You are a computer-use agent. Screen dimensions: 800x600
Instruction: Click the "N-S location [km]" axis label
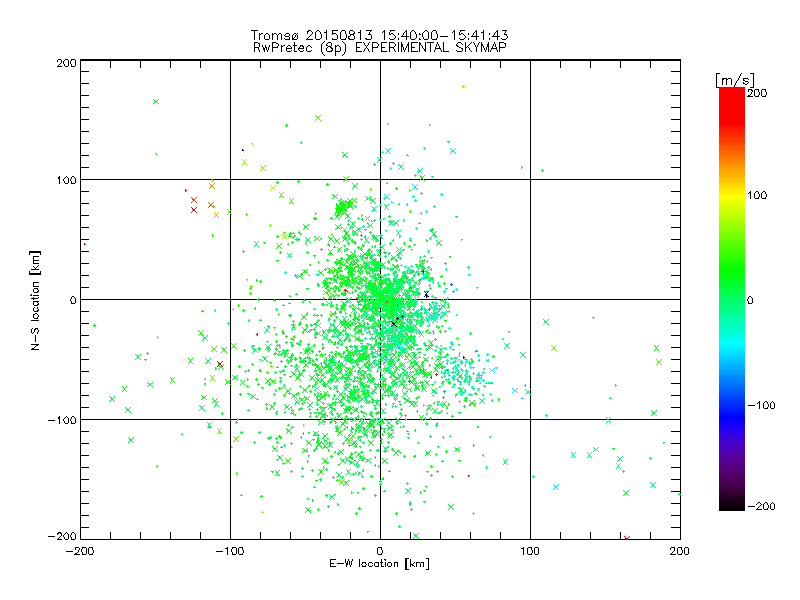pos(35,300)
